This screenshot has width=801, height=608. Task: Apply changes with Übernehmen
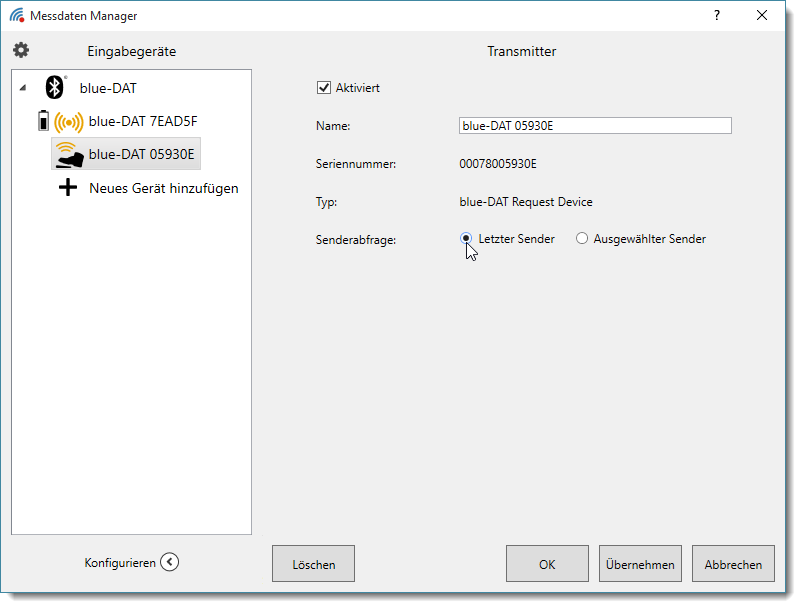coord(640,564)
